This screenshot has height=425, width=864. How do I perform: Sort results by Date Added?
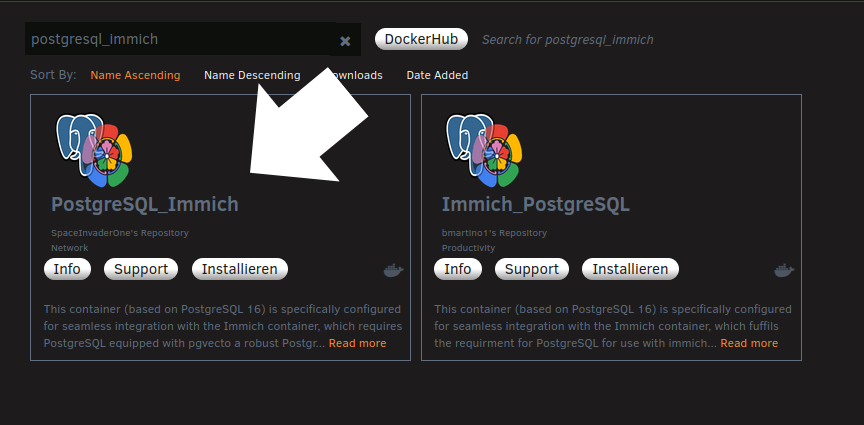[x=437, y=75]
